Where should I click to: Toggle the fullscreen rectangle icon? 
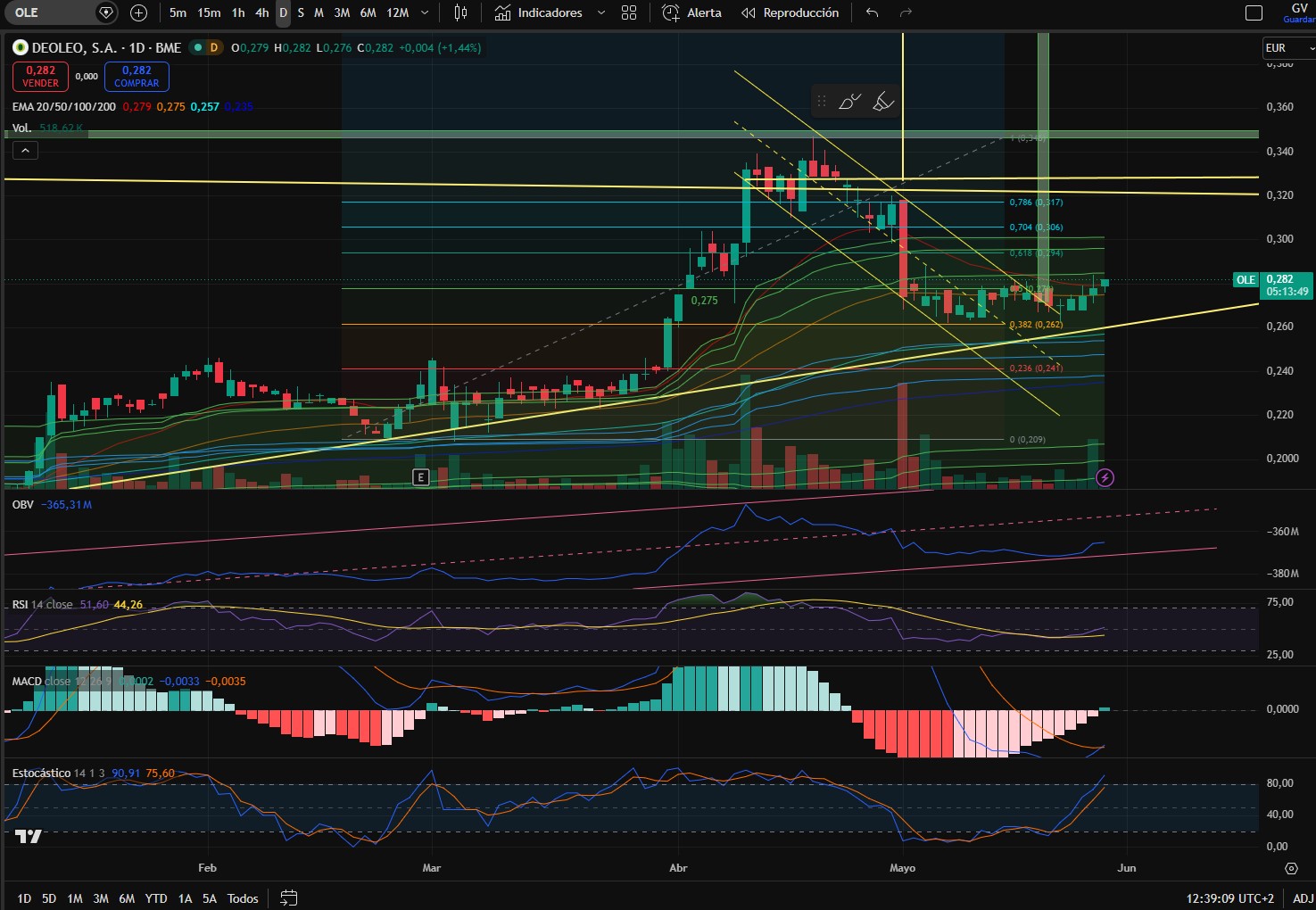1254,12
